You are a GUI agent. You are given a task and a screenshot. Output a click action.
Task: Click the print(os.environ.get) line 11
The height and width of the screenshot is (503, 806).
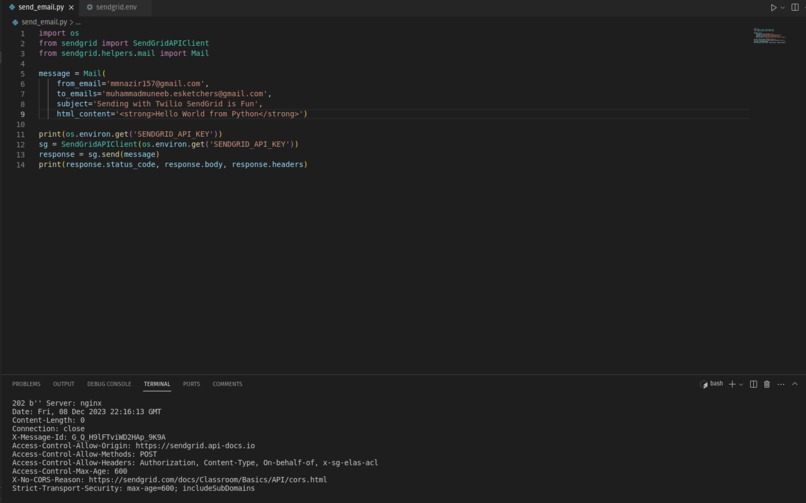coord(131,134)
